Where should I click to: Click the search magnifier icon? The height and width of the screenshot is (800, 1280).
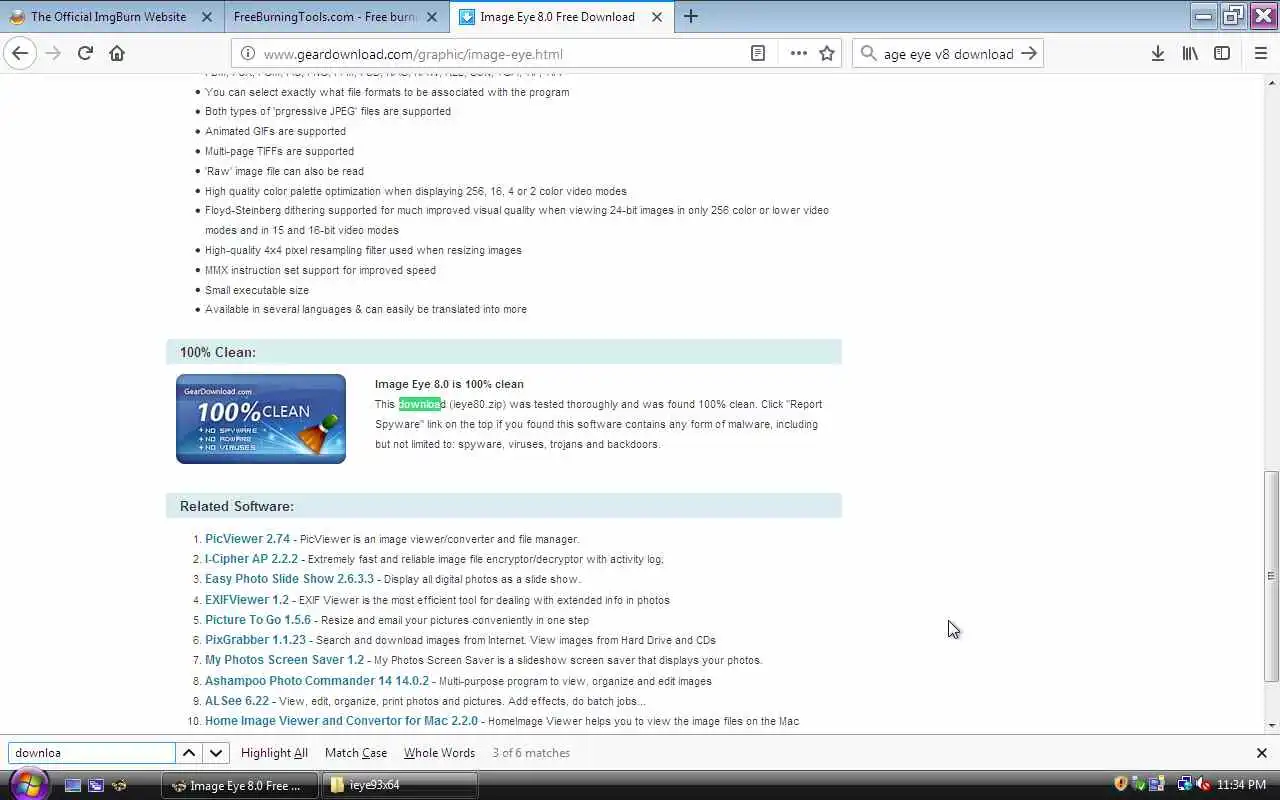pyautogui.click(x=868, y=54)
